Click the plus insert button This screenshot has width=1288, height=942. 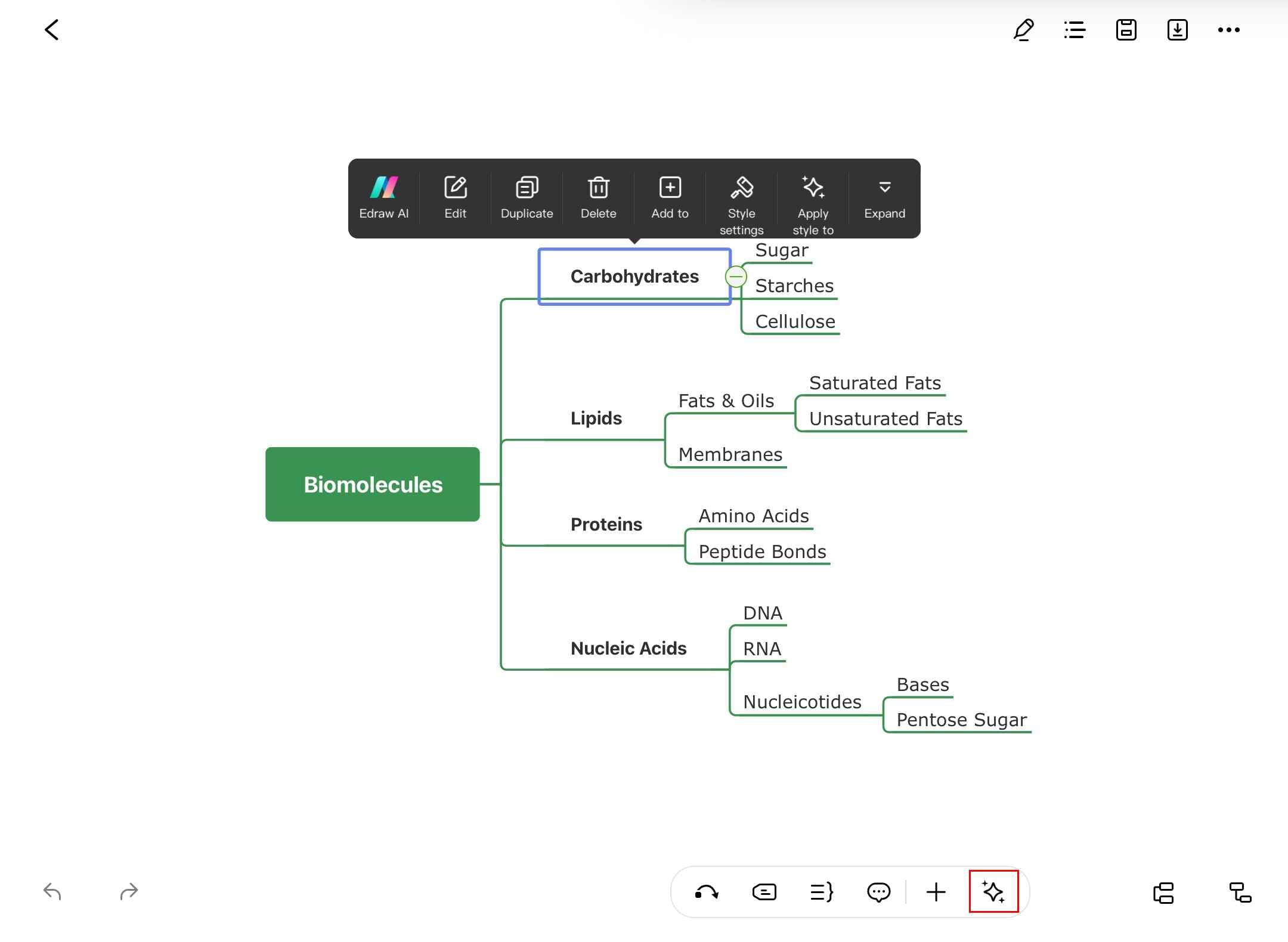[936, 893]
